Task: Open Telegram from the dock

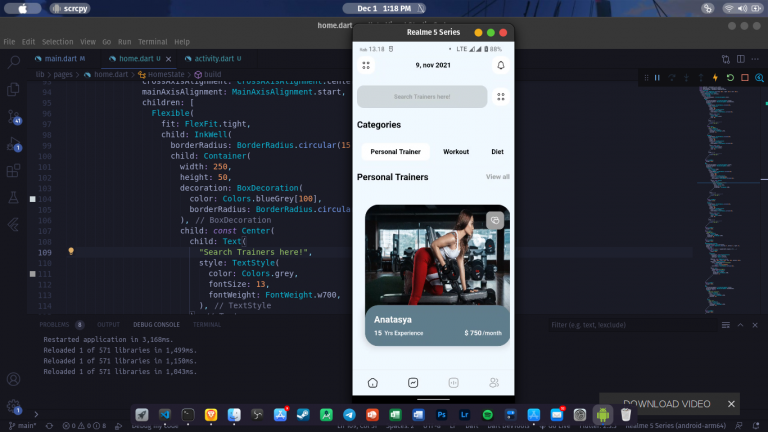Action: coord(349,415)
